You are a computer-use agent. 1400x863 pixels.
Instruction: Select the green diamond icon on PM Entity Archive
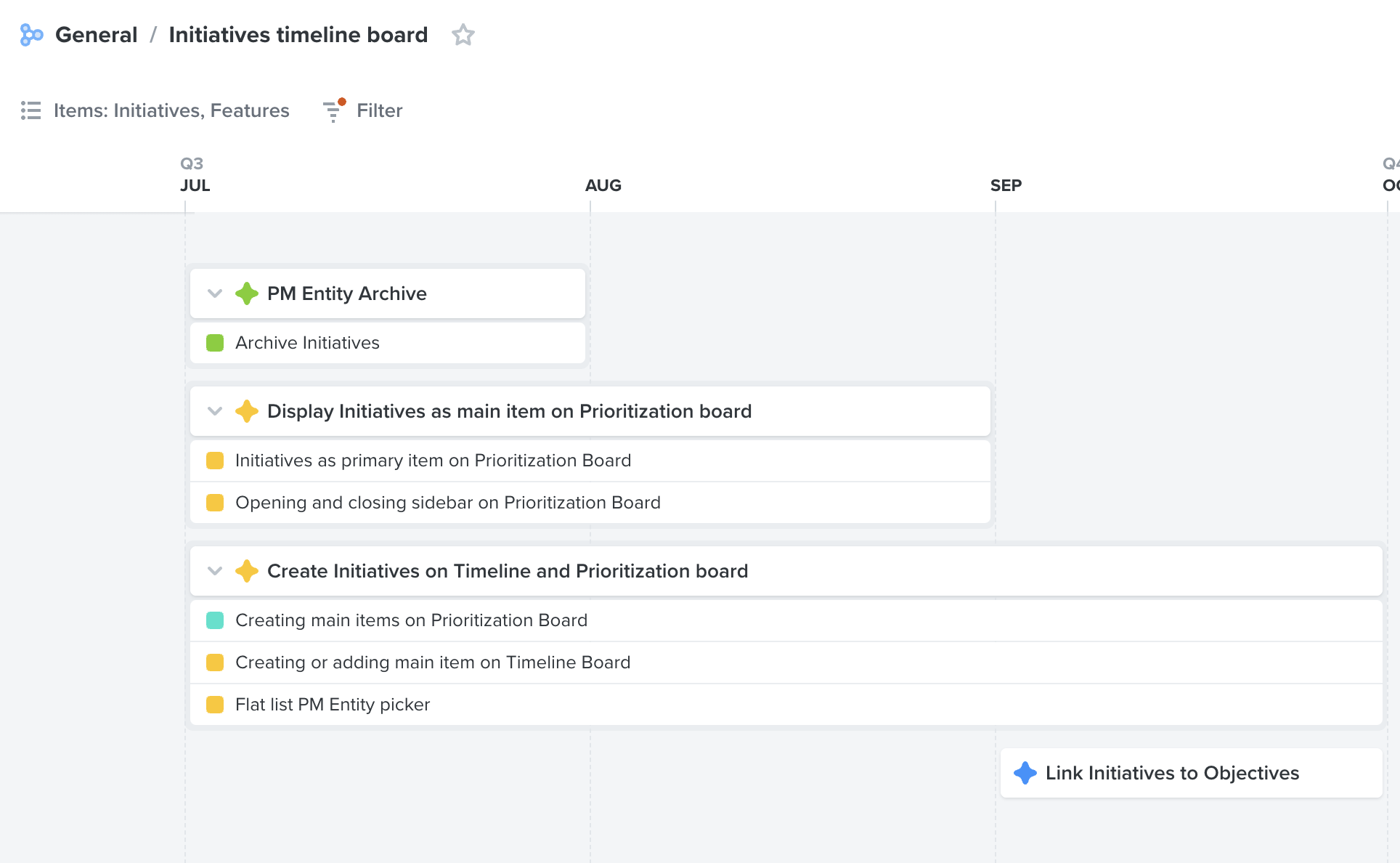tap(248, 293)
